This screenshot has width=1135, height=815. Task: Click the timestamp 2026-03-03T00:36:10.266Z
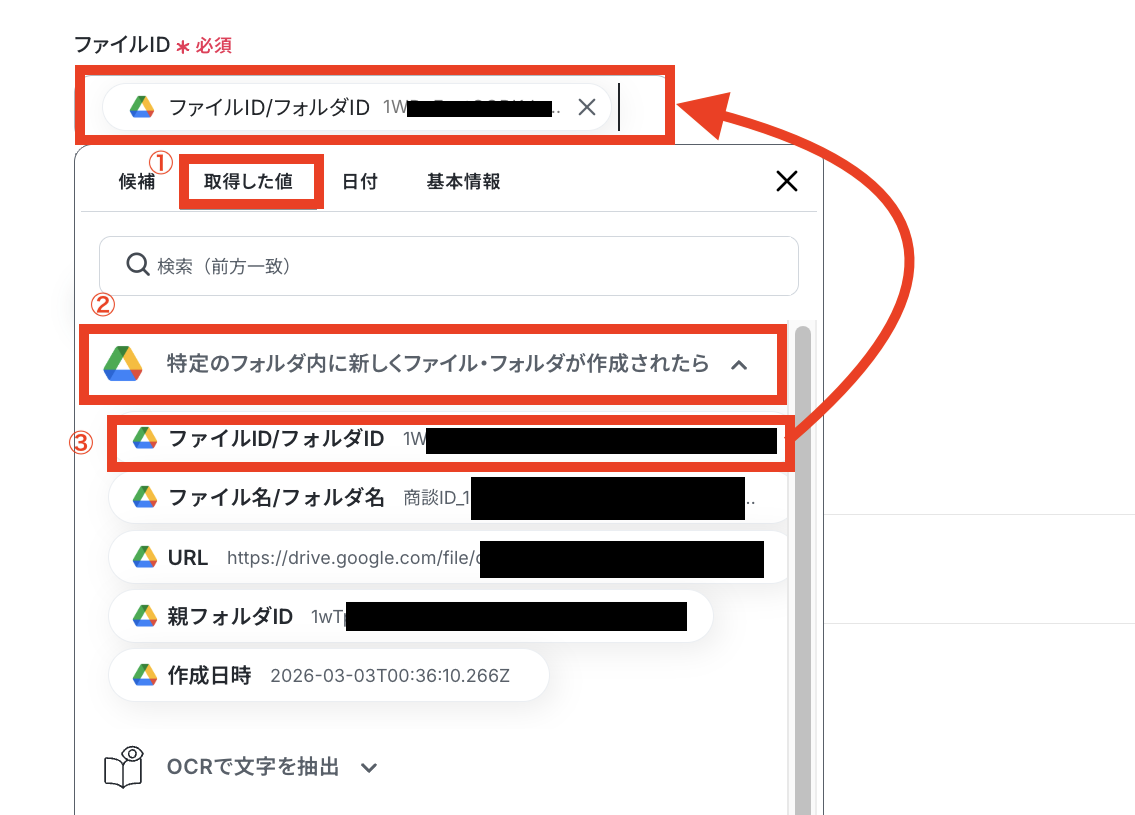390,676
